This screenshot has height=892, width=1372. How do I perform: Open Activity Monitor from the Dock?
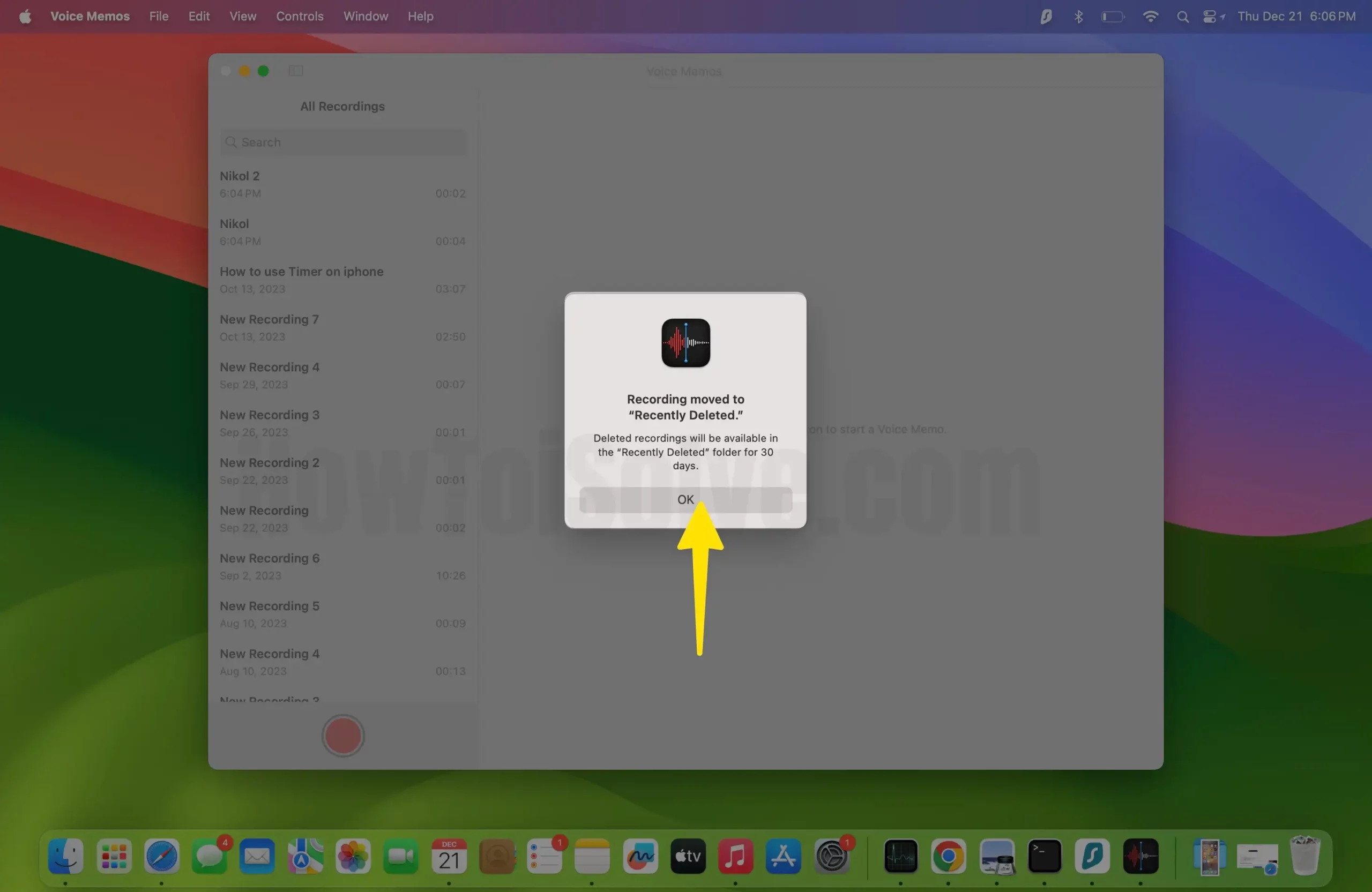901,856
